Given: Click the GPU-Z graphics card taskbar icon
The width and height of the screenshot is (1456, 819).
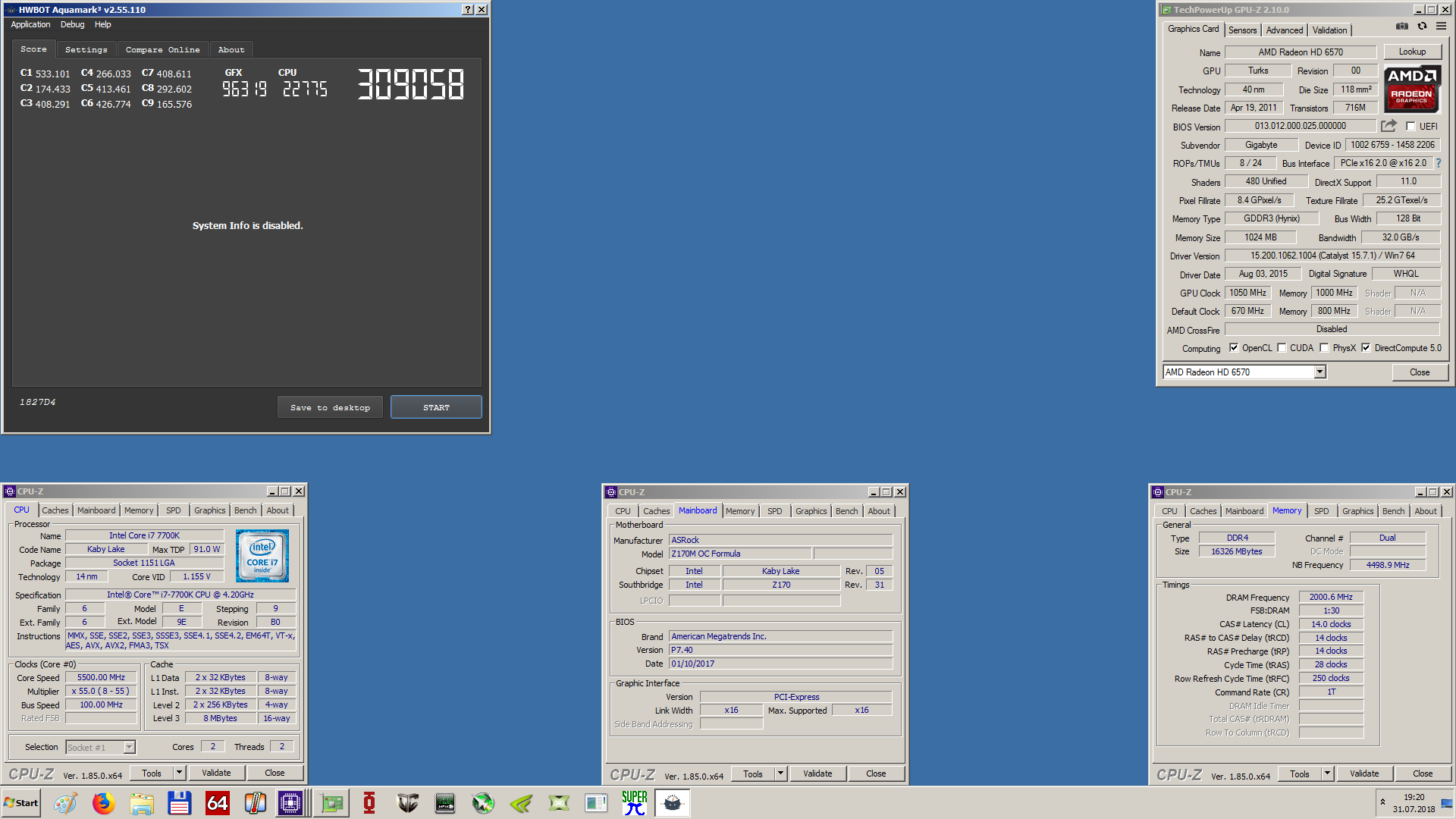Looking at the screenshot, I should pyautogui.click(x=331, y=803).
